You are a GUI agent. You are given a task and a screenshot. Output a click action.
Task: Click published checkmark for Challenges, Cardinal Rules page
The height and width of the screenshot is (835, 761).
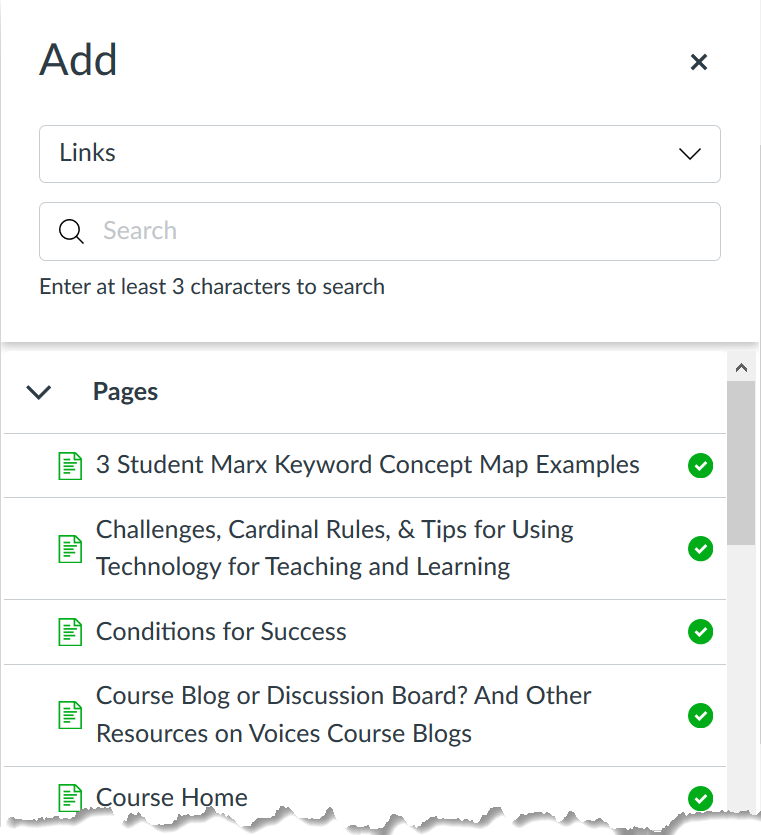coord(701,549)
